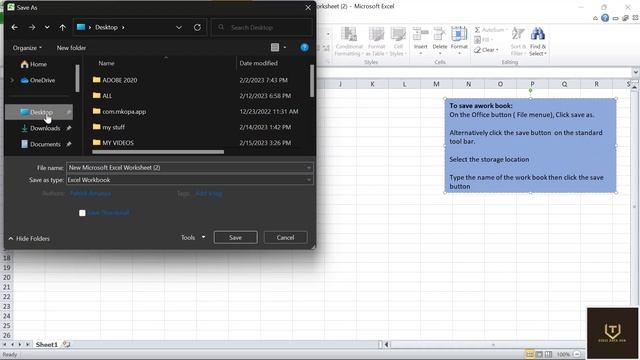The height and width of the screenshot is (360, 640).
Task: Open the Organize menu
Action: pos(27,48)
